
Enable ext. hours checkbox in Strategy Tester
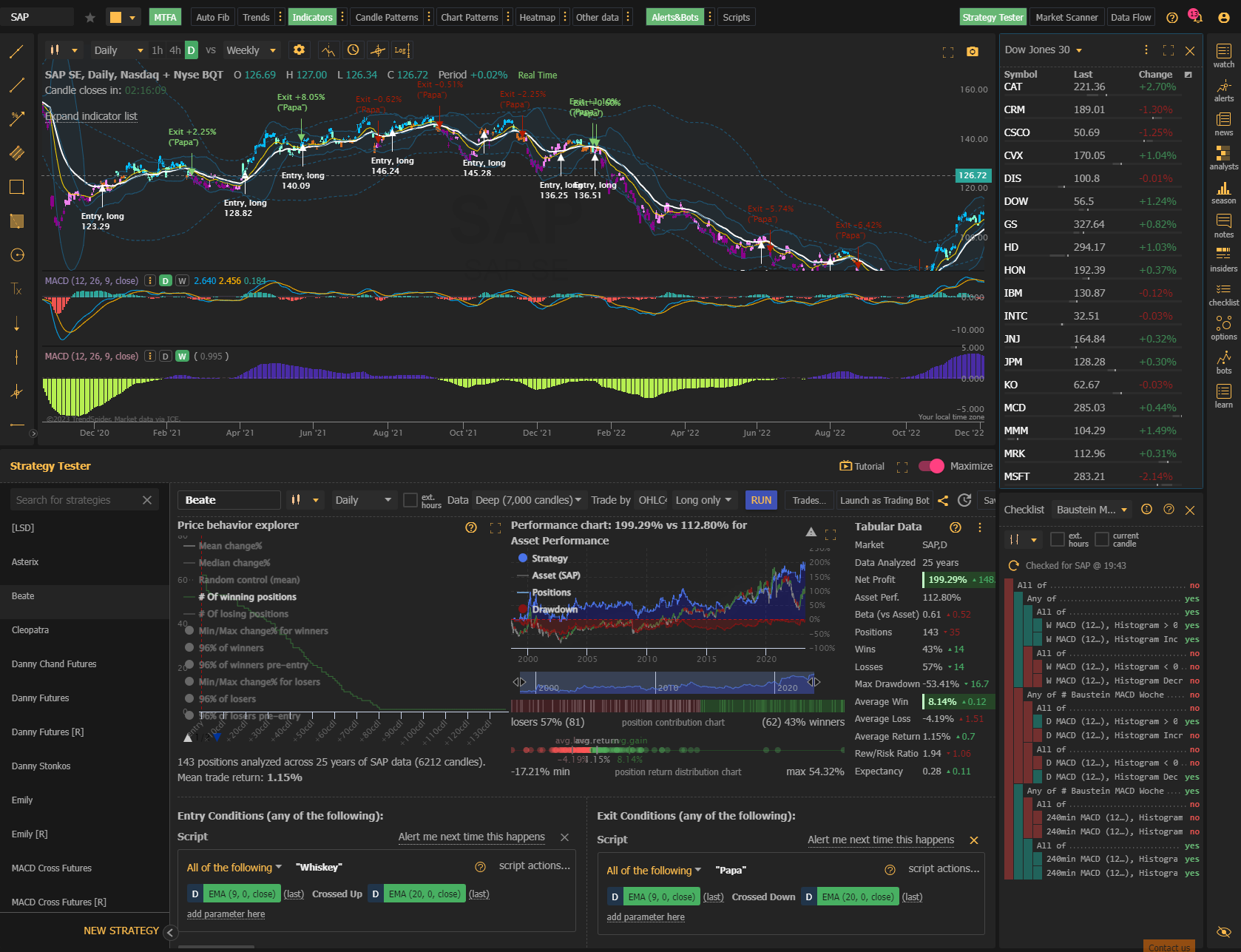tap(410, 500)
